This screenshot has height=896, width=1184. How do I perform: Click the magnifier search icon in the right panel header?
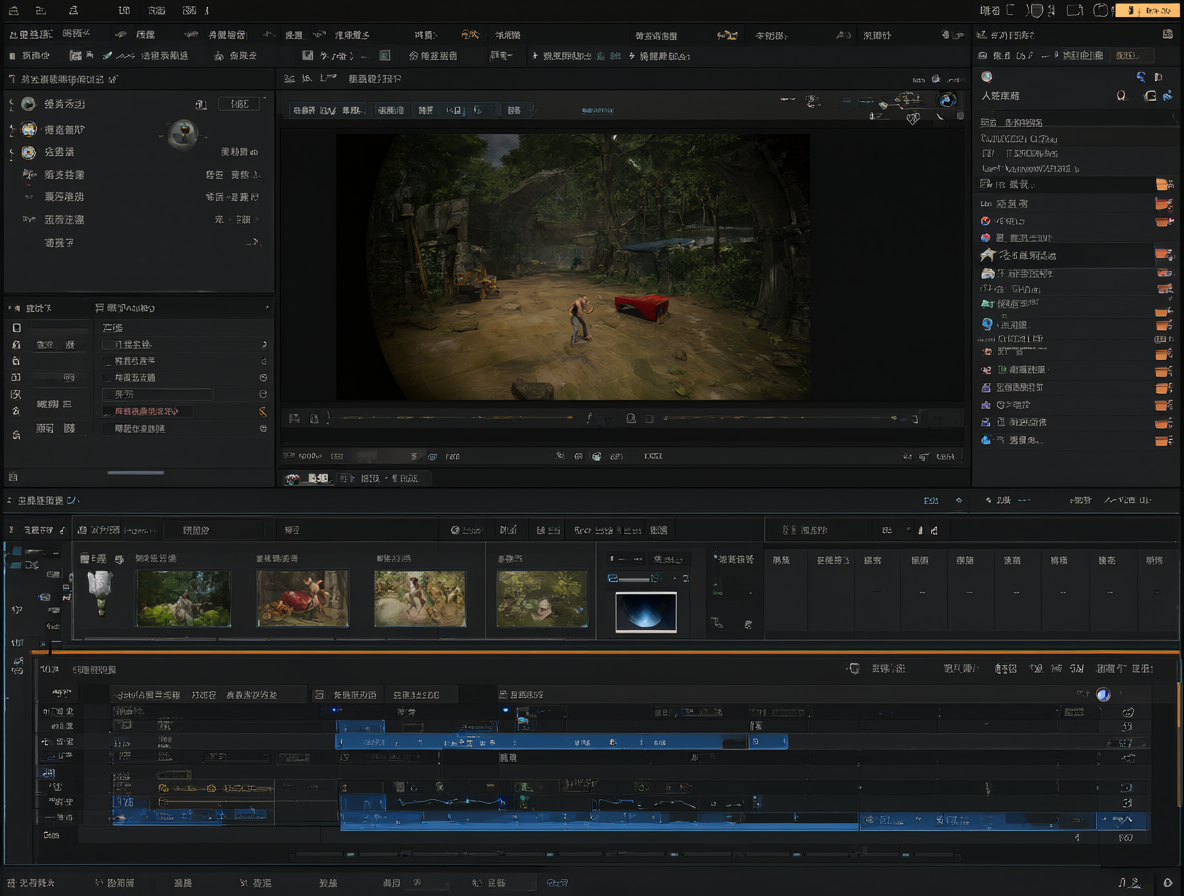tap(1121, 96)
